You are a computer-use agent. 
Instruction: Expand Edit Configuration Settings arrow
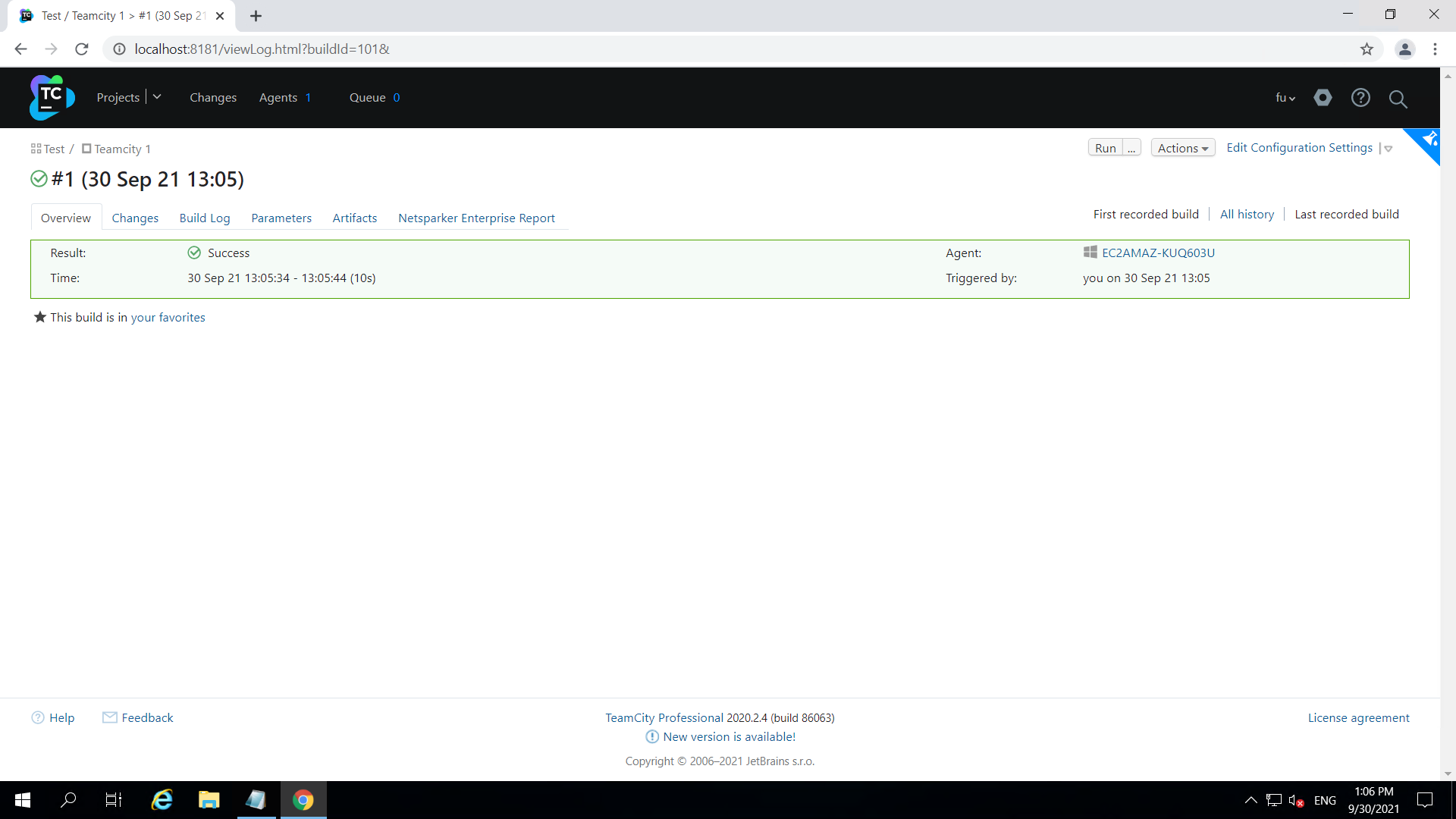[1389, 149]
